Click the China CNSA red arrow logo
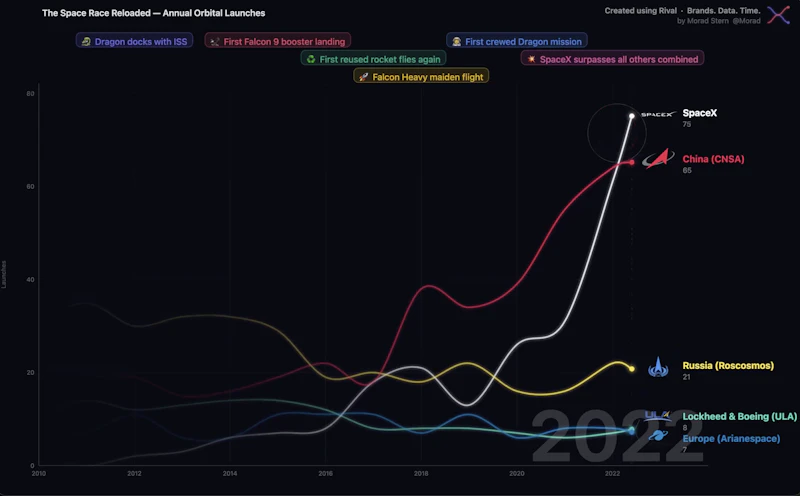 pos(658,159)
